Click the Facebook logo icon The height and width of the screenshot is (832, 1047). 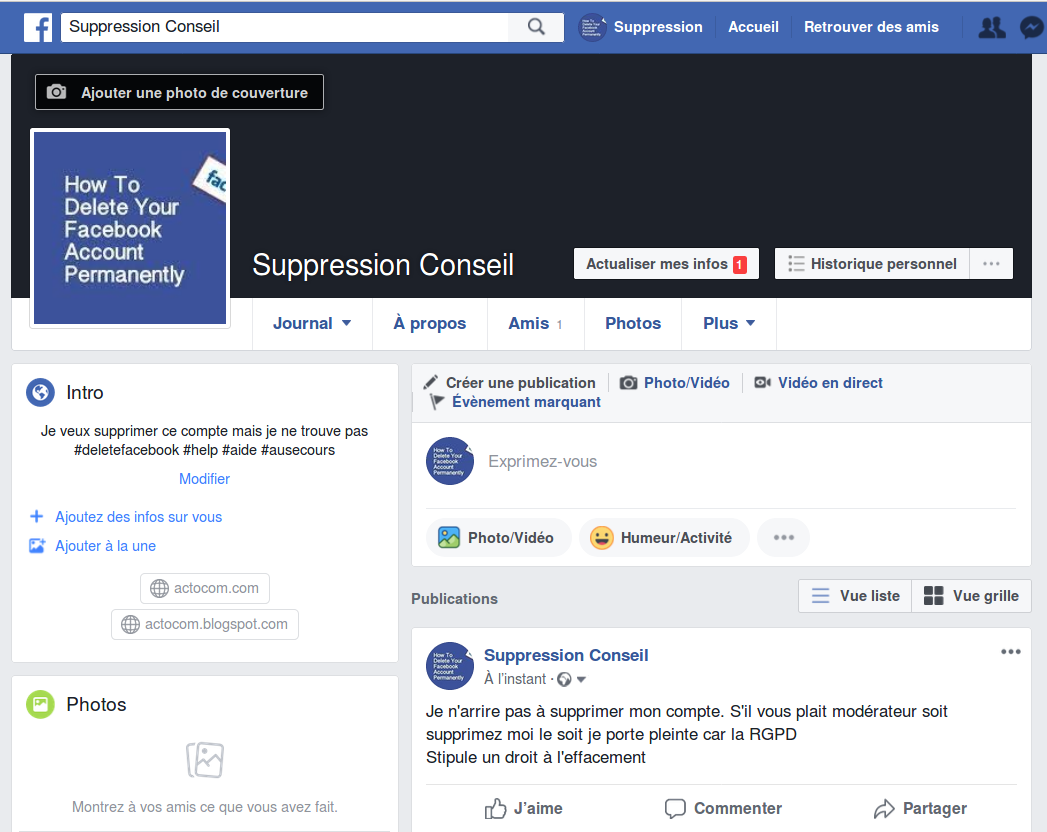[38, 27]
